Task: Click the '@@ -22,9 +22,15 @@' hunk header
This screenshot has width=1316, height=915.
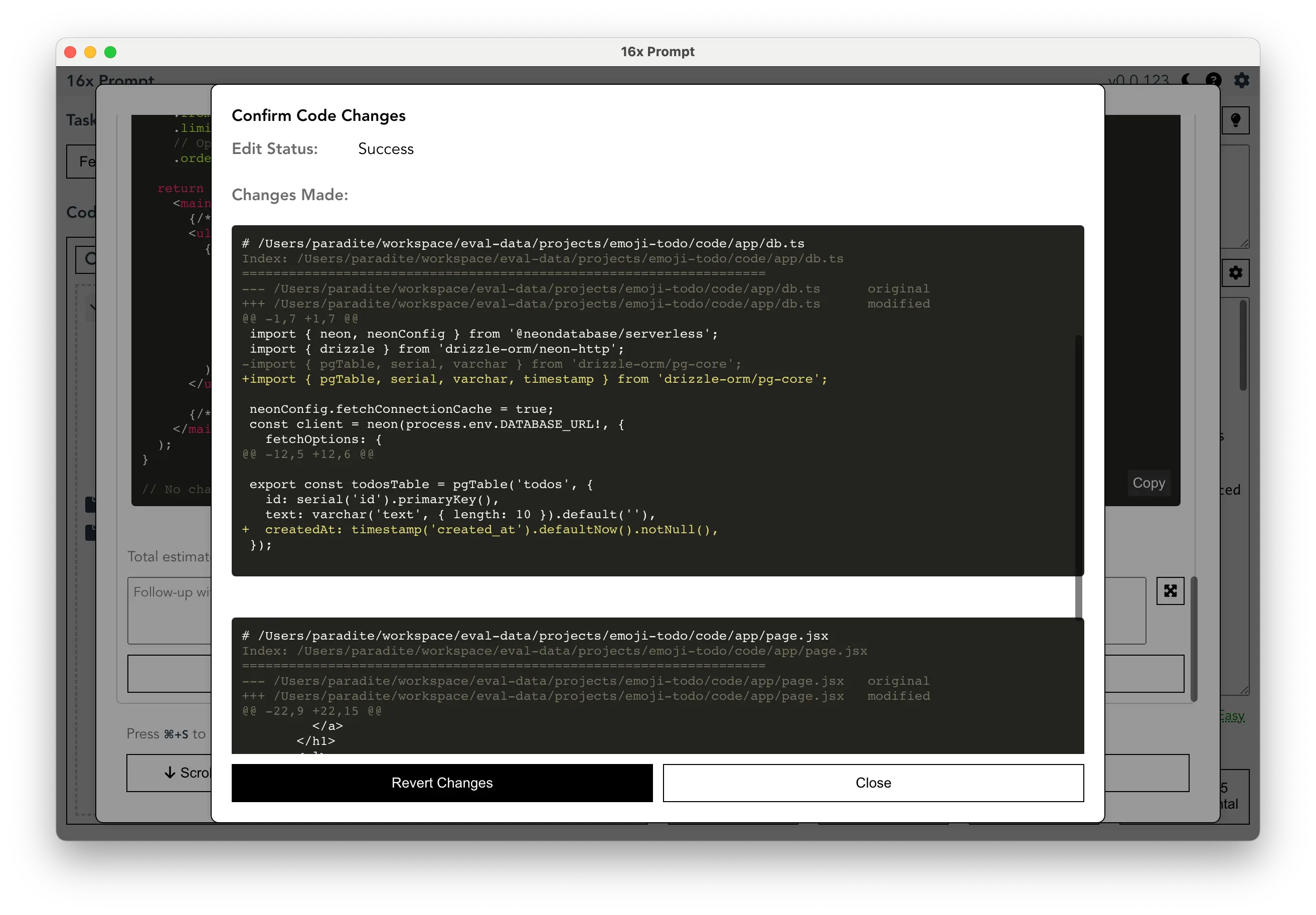Action: 312,711
